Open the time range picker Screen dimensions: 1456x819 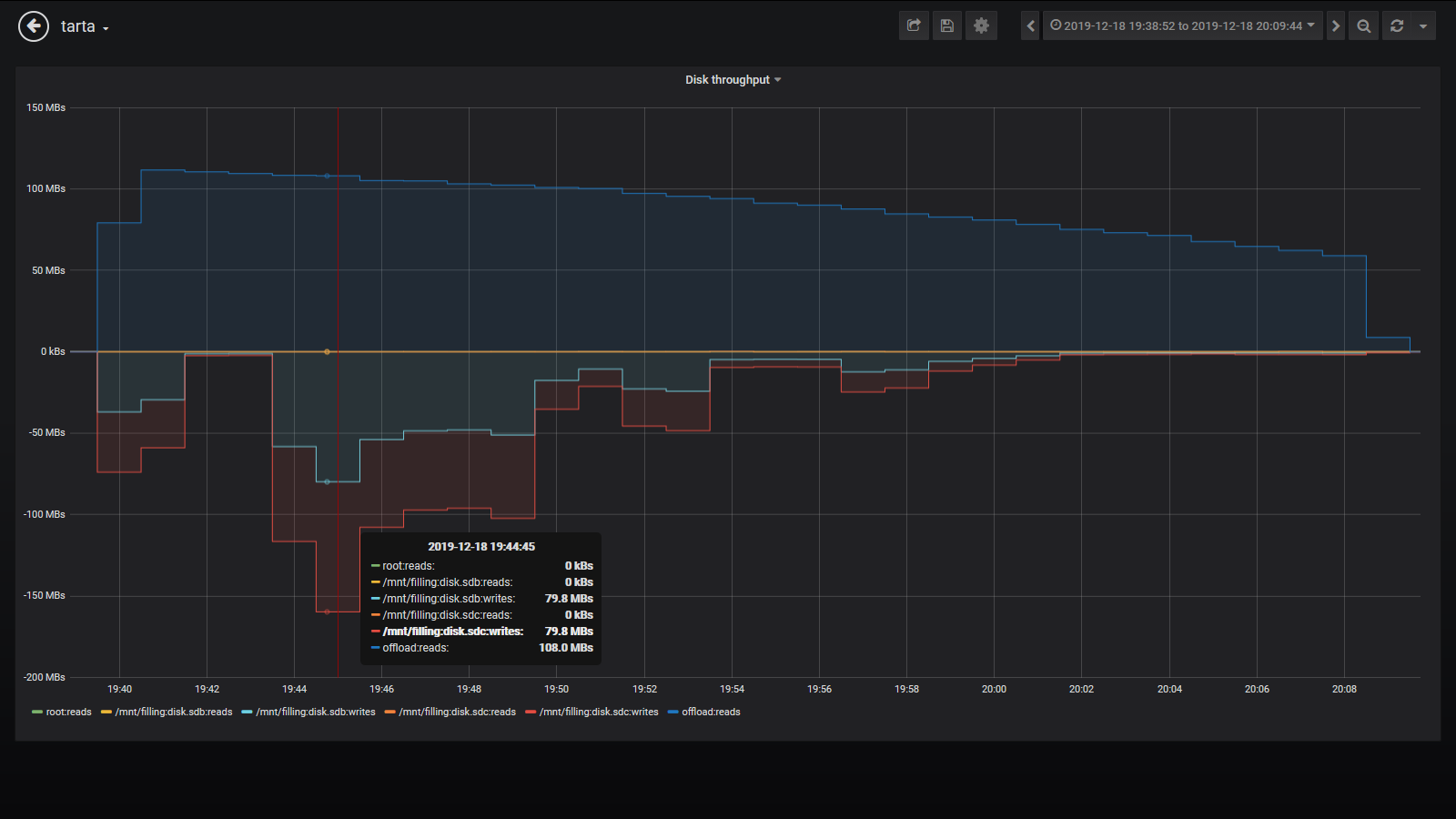(1182, 25)
